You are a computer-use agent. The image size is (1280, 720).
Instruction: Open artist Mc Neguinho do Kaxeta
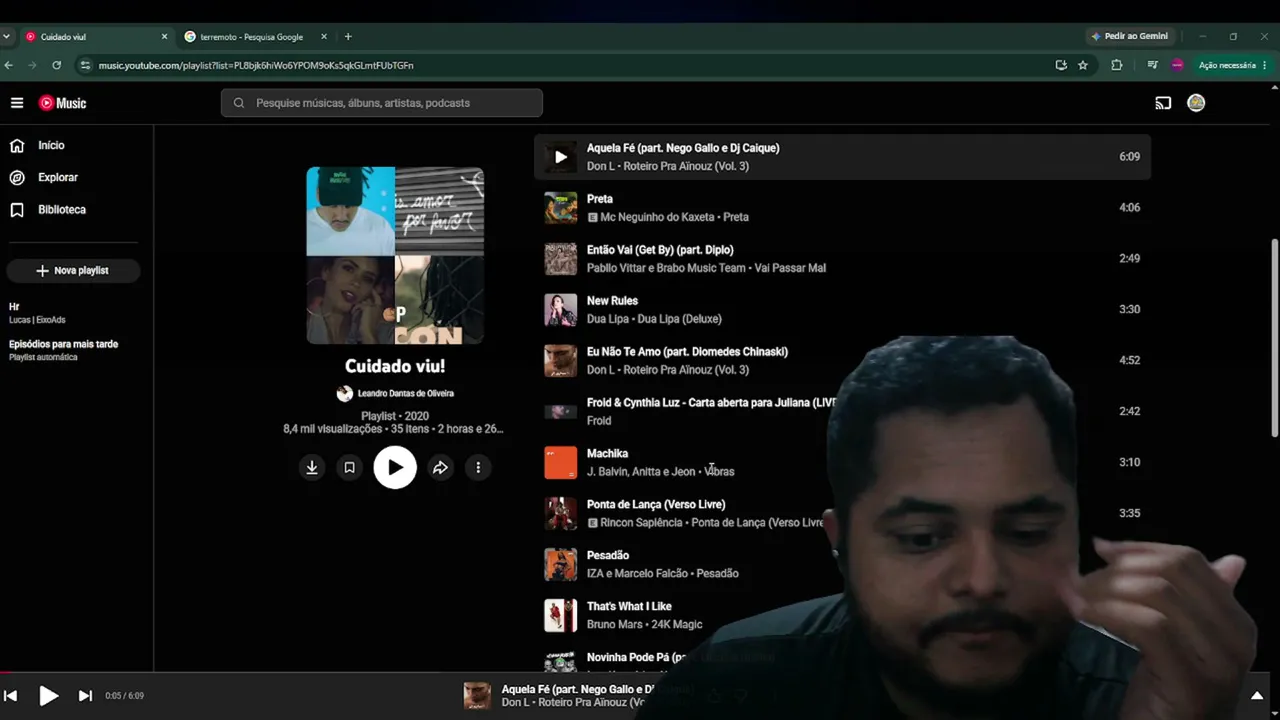[657, 217]
